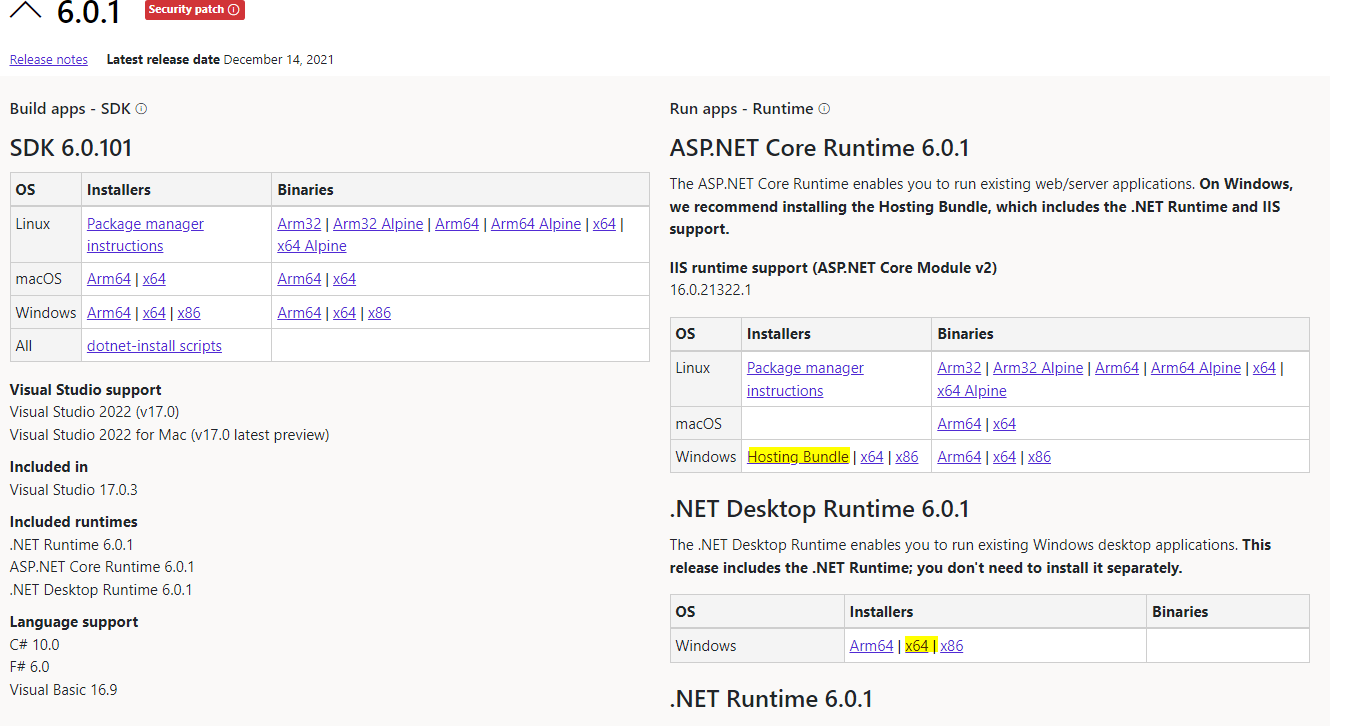Download ASP.NET Core Runtime Linux Arm64 binary
1345x726 pixels.
[1117, 368]
